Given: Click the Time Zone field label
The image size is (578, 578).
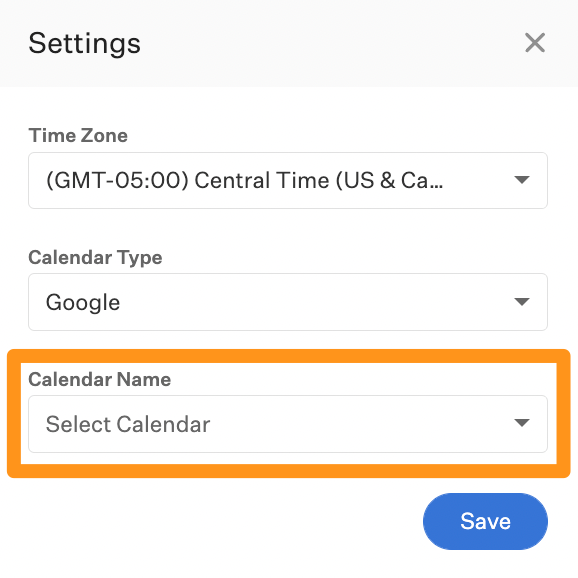Looking at the screenshot, I should tap(78, 135).
